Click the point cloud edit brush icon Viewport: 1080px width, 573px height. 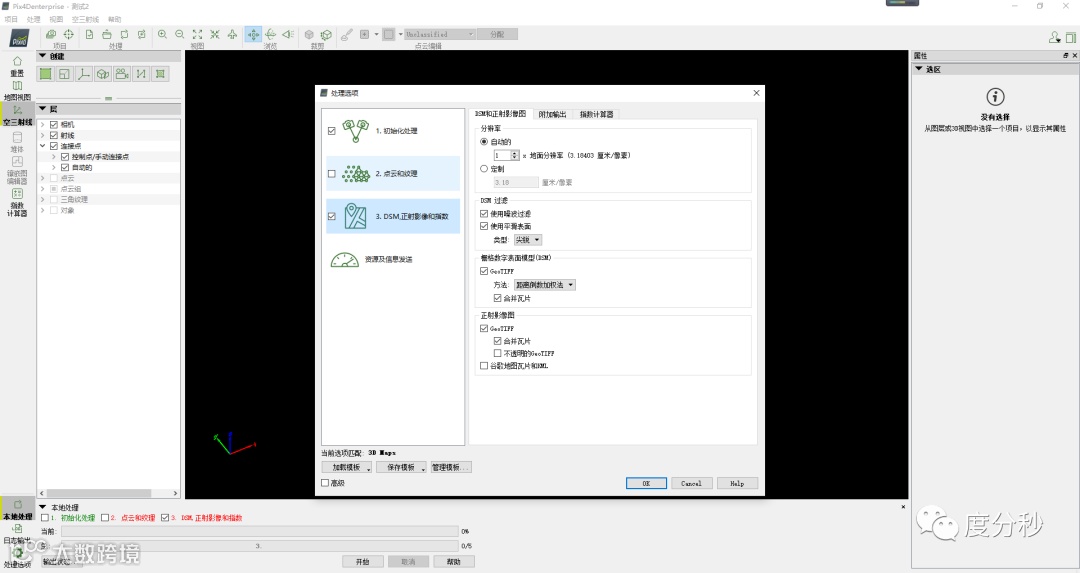[346, 34]
